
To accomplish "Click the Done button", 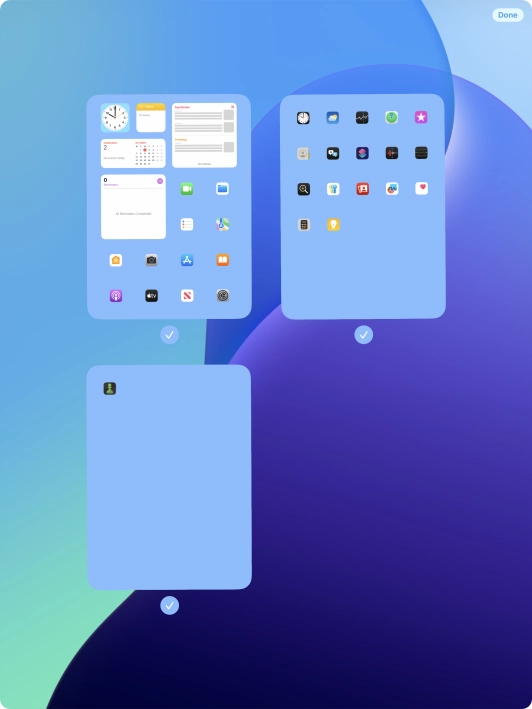I will pos(508,15).
